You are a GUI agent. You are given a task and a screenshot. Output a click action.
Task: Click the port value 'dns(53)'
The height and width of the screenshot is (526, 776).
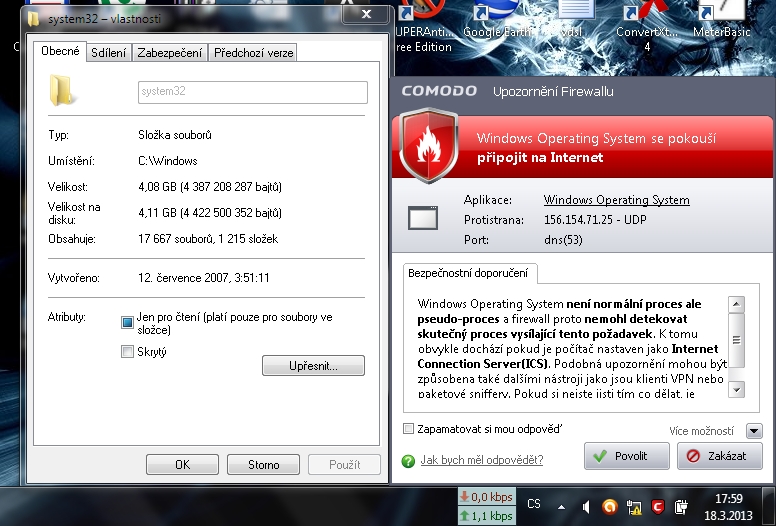563,240
